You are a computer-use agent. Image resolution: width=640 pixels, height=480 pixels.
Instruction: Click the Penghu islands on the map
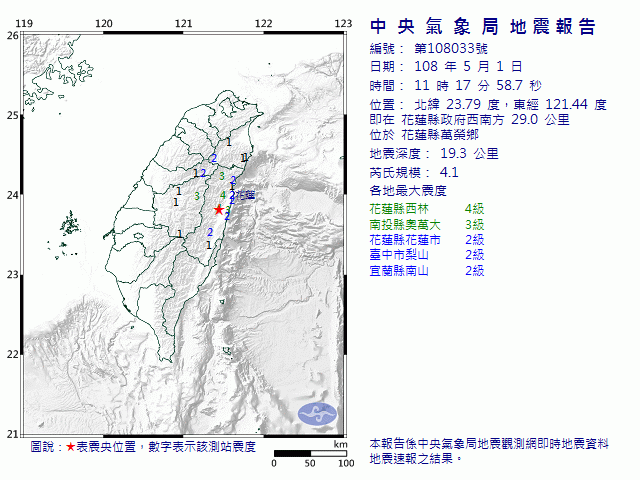(70, 224)
